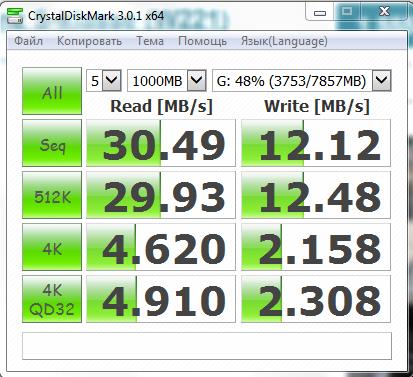Open the Файл menu
This screenshot has width=413, height=377.
(29, 41)
